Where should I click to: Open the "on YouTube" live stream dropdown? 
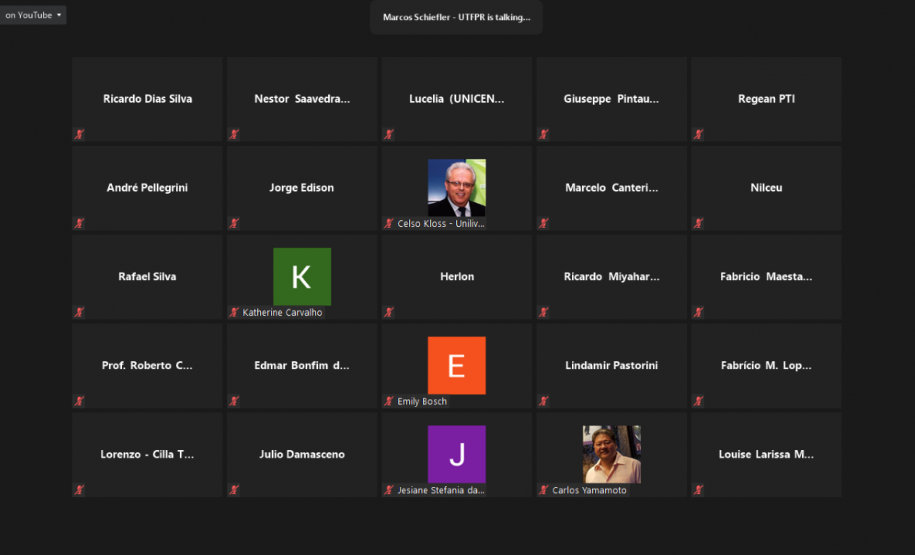33,15
